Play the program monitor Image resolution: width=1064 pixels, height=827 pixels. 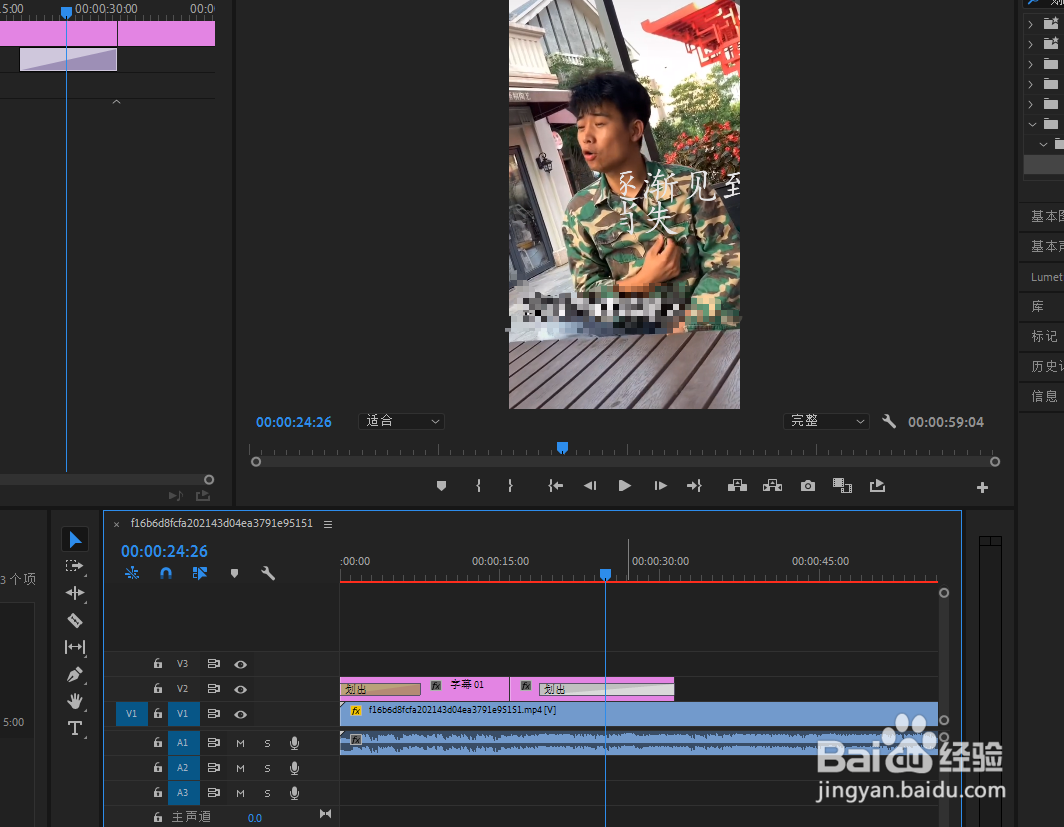tap(625, 486)
